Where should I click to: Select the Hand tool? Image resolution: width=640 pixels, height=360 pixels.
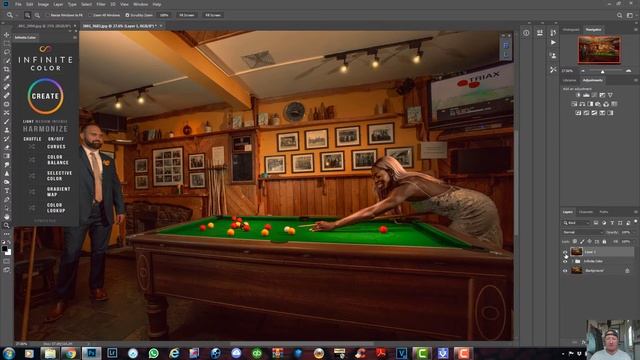(7, 217)
